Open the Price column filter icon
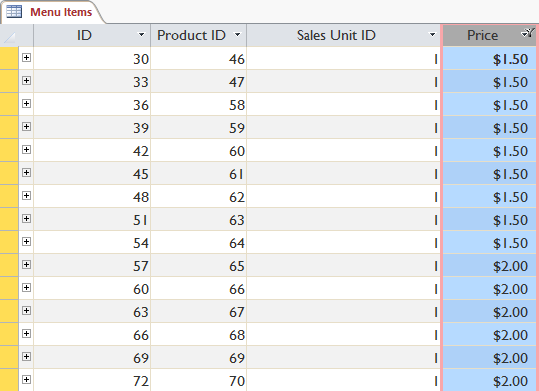539x391 pixels. click(528, 33)
